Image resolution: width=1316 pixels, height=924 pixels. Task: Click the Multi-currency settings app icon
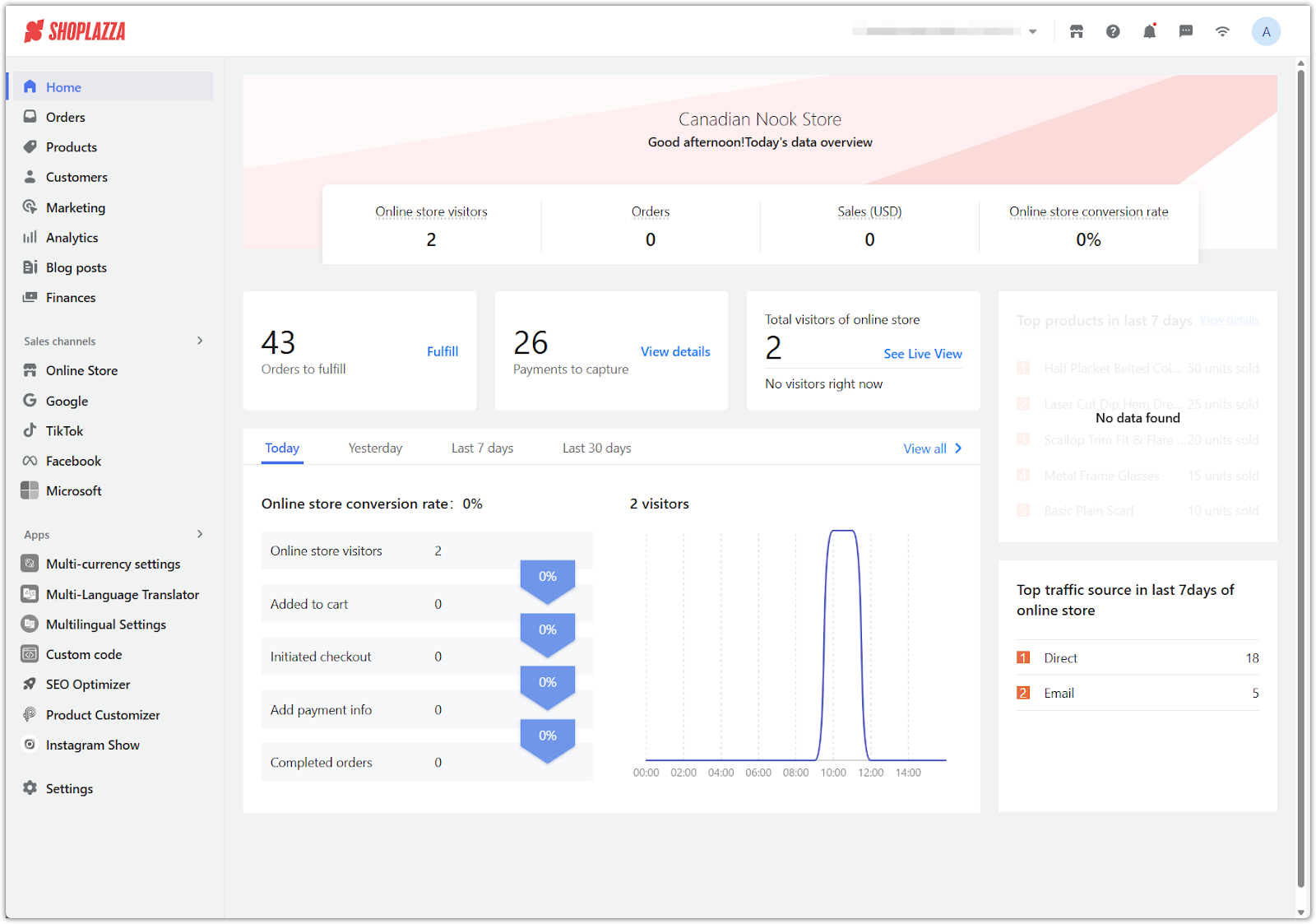30,564
